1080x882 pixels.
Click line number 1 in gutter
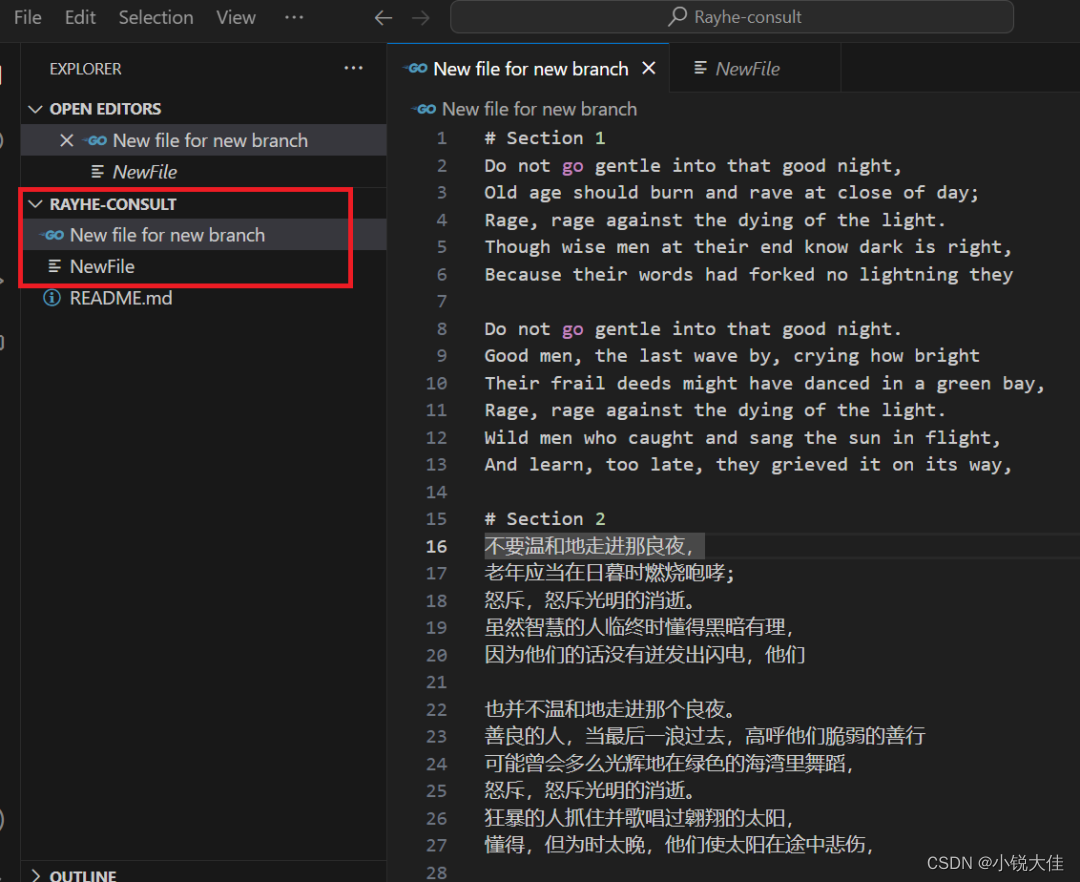coord(442,138)
